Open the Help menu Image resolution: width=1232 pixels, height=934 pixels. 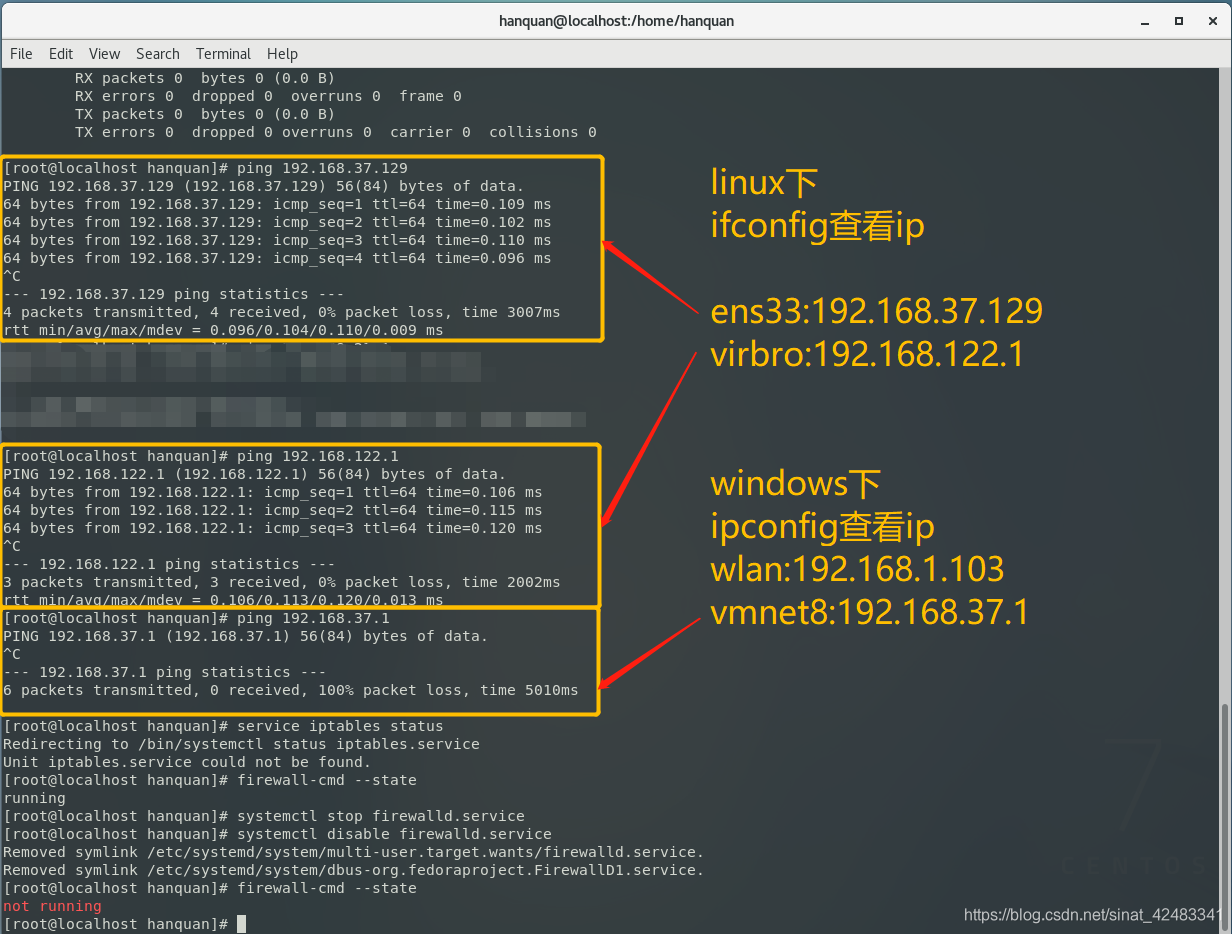tap(282, 54)
